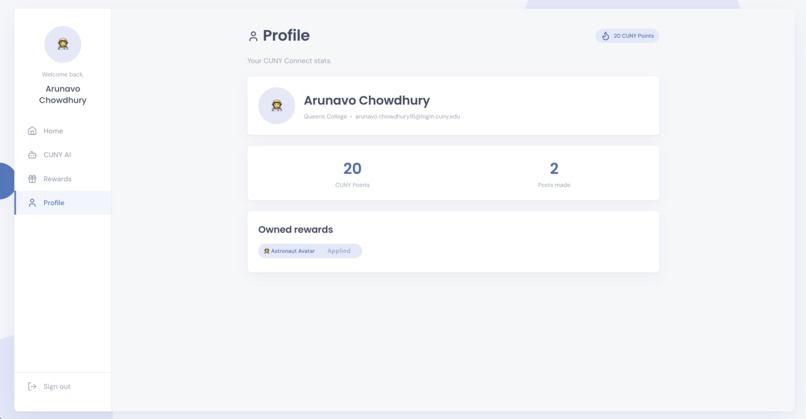Click the Arunavo Chowdhury heading in profile card
This screenshot has width=806, height=419.
(x=367, y=100)
